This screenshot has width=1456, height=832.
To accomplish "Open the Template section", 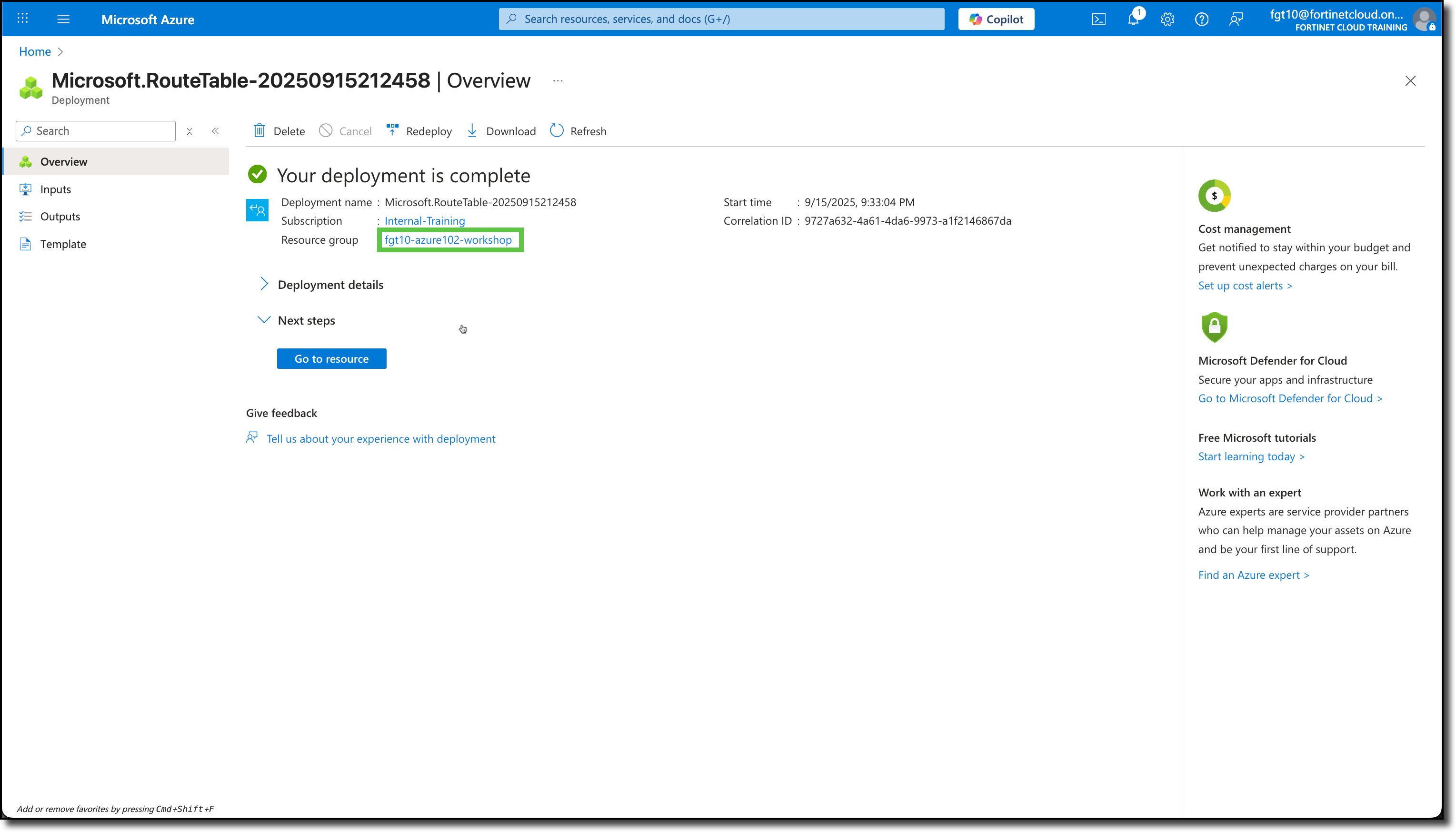I will pos(63,243).
